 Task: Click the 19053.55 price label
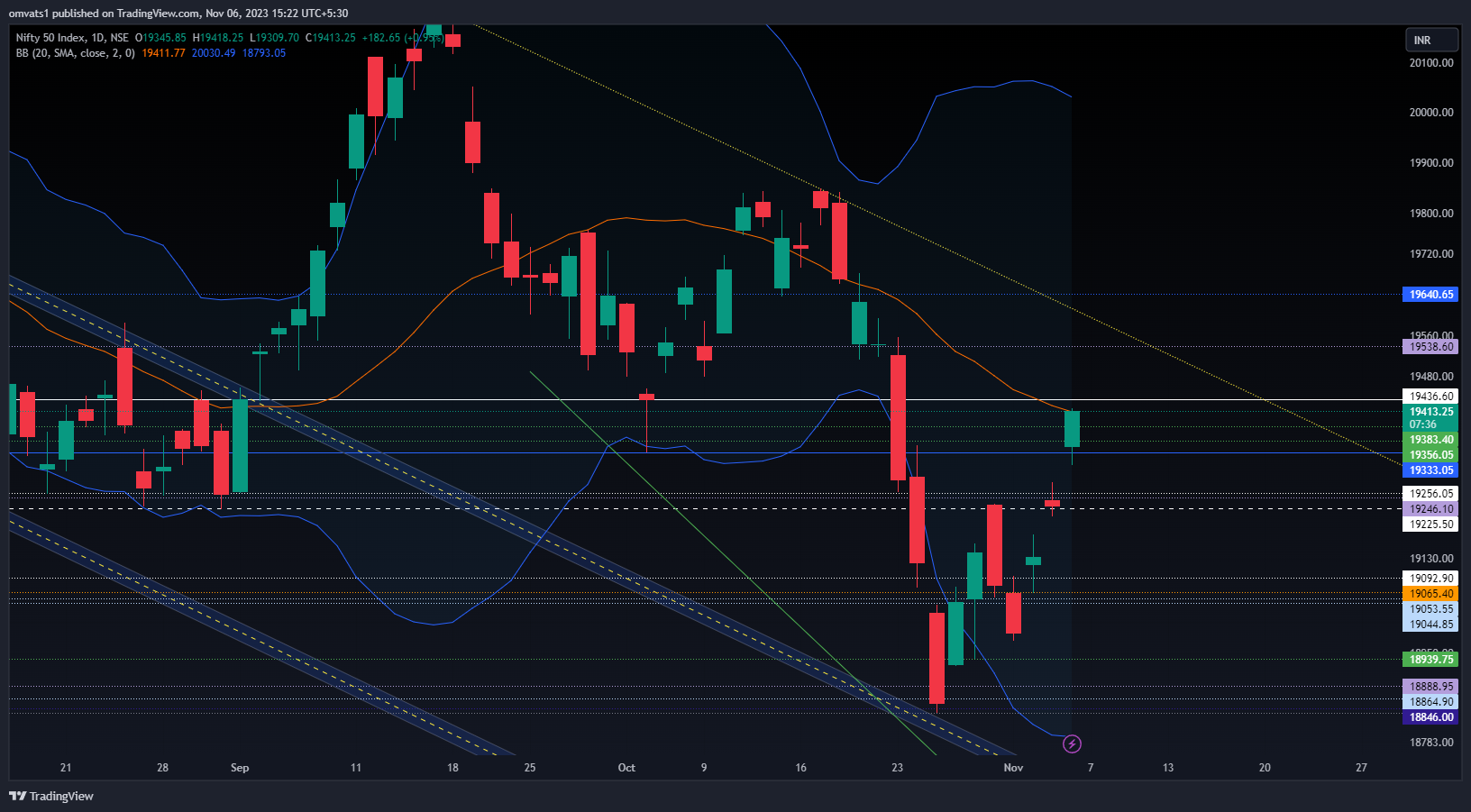(x=1430, y=609)
